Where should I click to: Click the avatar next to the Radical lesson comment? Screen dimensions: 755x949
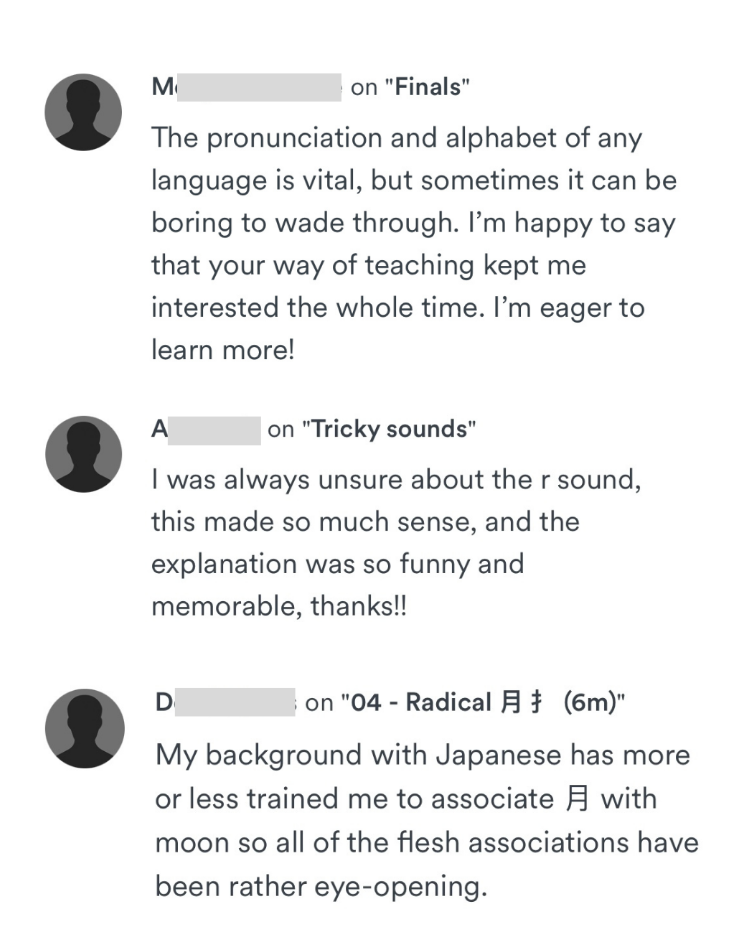83,728
